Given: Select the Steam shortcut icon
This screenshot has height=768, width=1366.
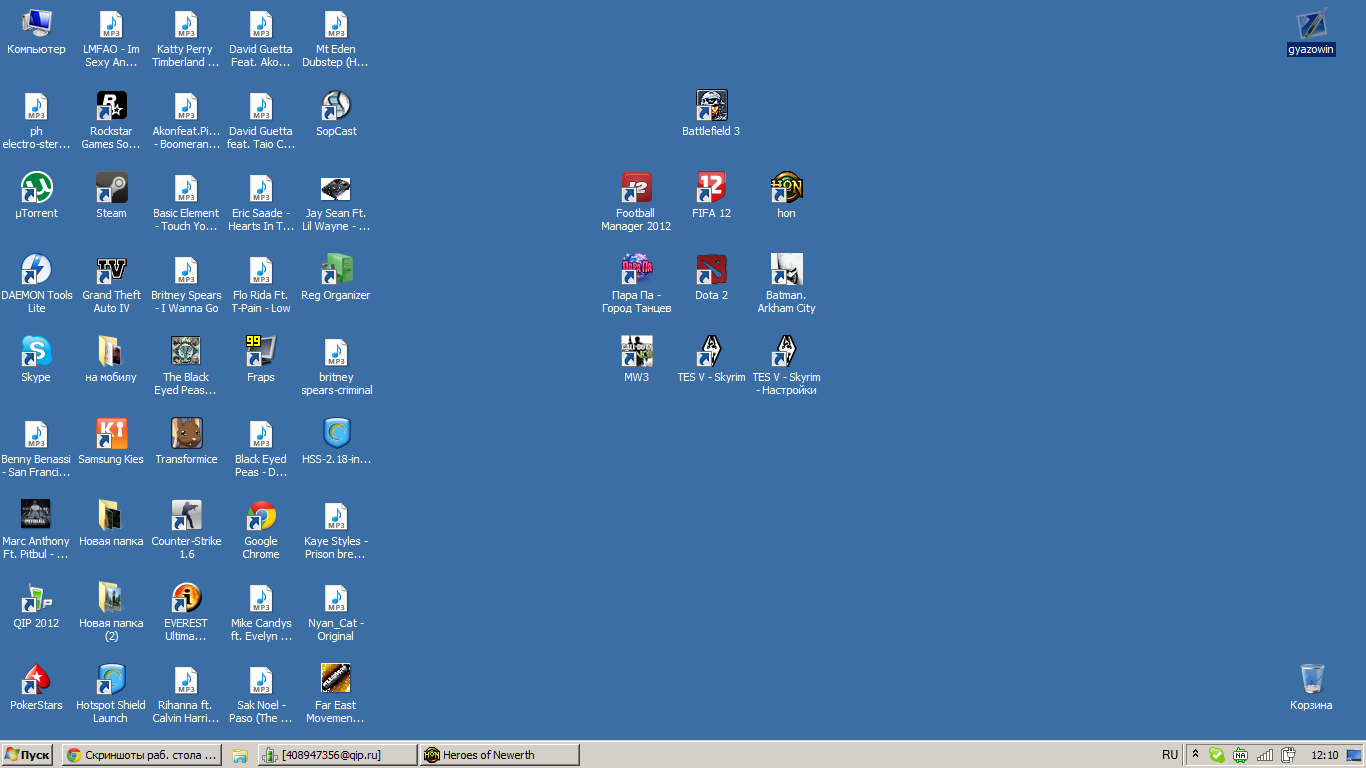Looking at the screenshot, I should point(111,196).
